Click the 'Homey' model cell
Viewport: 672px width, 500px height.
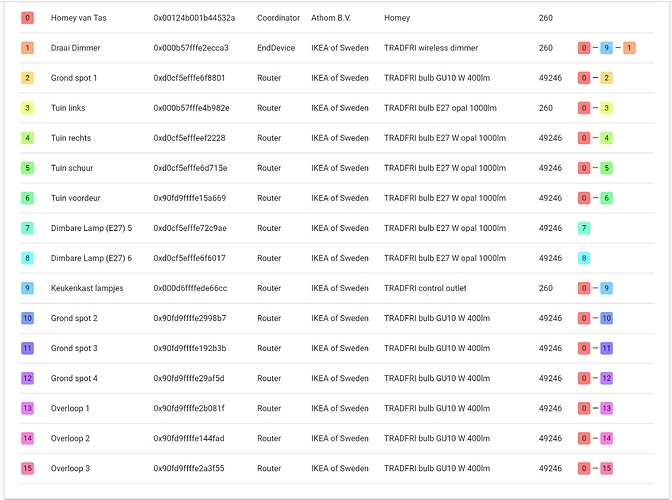click(397, 18)
